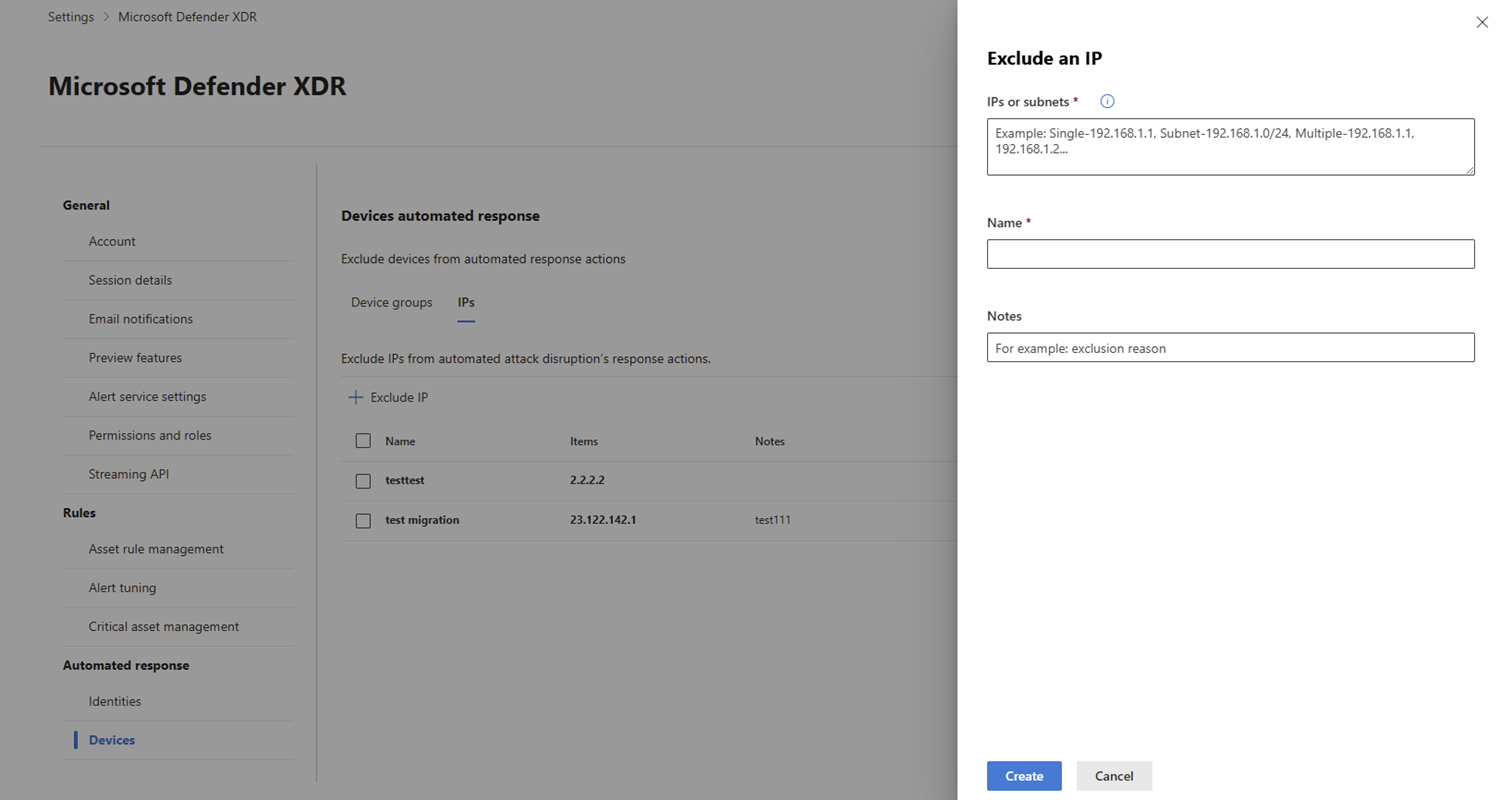Open the Settings breadcrumb link
This screenshot has height=800, width=1500.
pos(71,17)
